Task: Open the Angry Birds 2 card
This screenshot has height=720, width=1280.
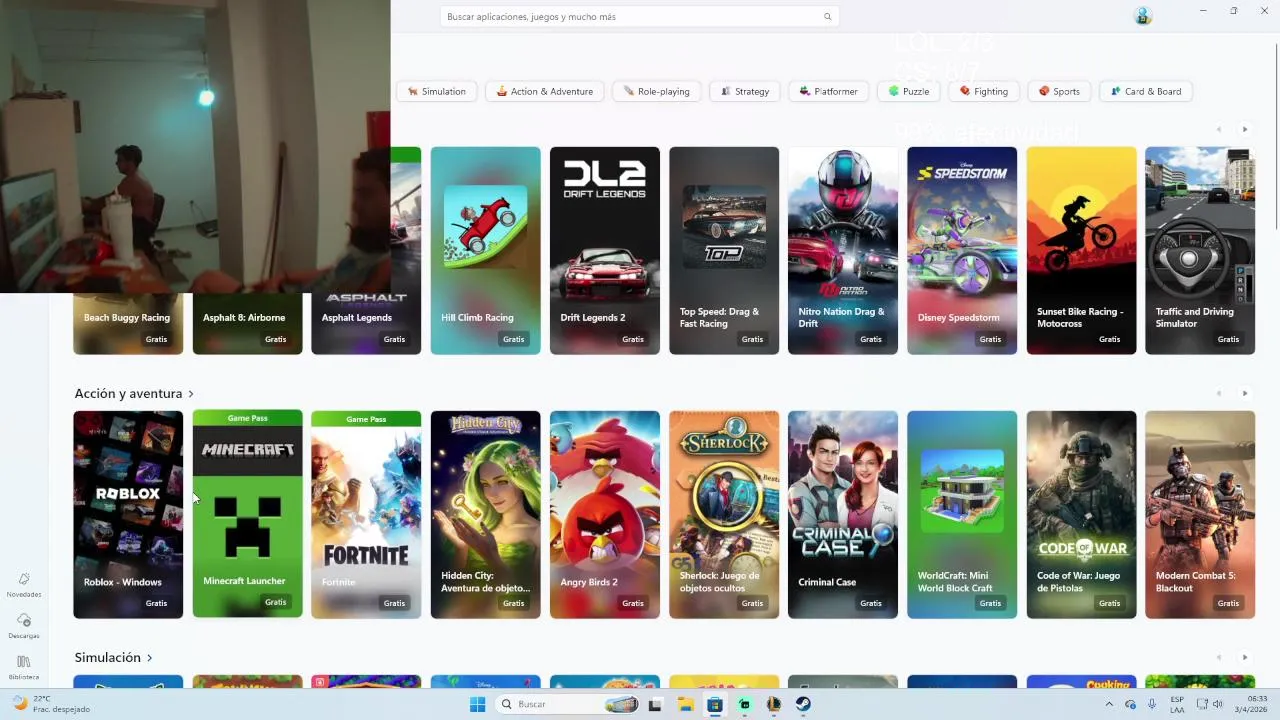Action: (604, 515)
